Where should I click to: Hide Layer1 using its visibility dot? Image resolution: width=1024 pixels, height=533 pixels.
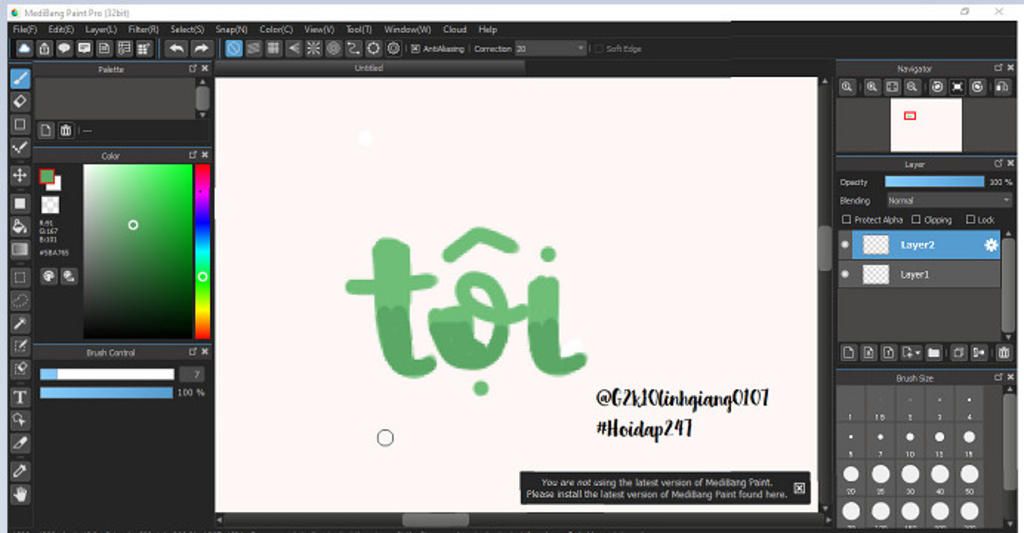(x=845, y=274)
